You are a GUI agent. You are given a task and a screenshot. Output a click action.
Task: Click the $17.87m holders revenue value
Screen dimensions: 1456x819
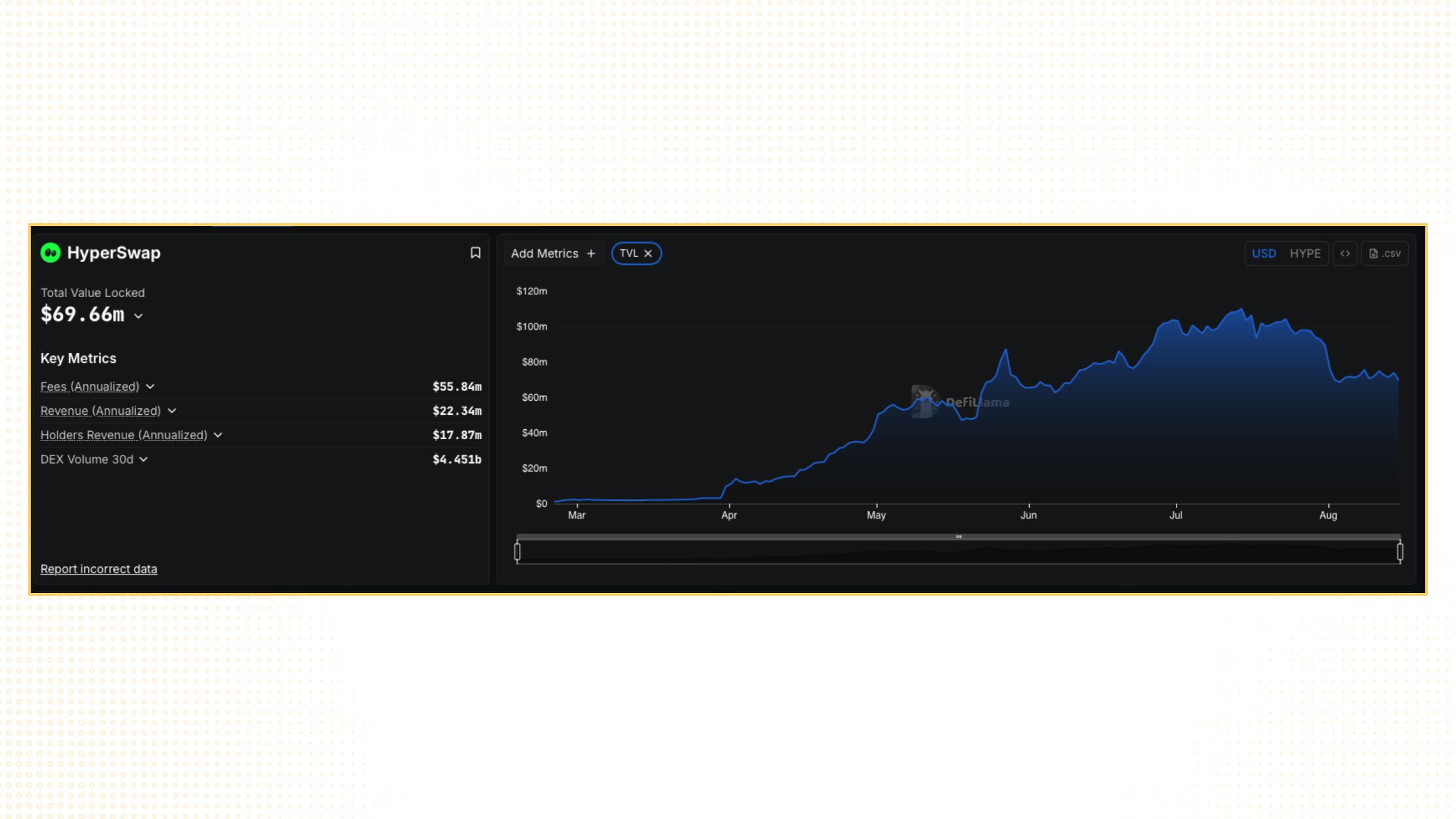pyautogui.click(x=457, y=435)
